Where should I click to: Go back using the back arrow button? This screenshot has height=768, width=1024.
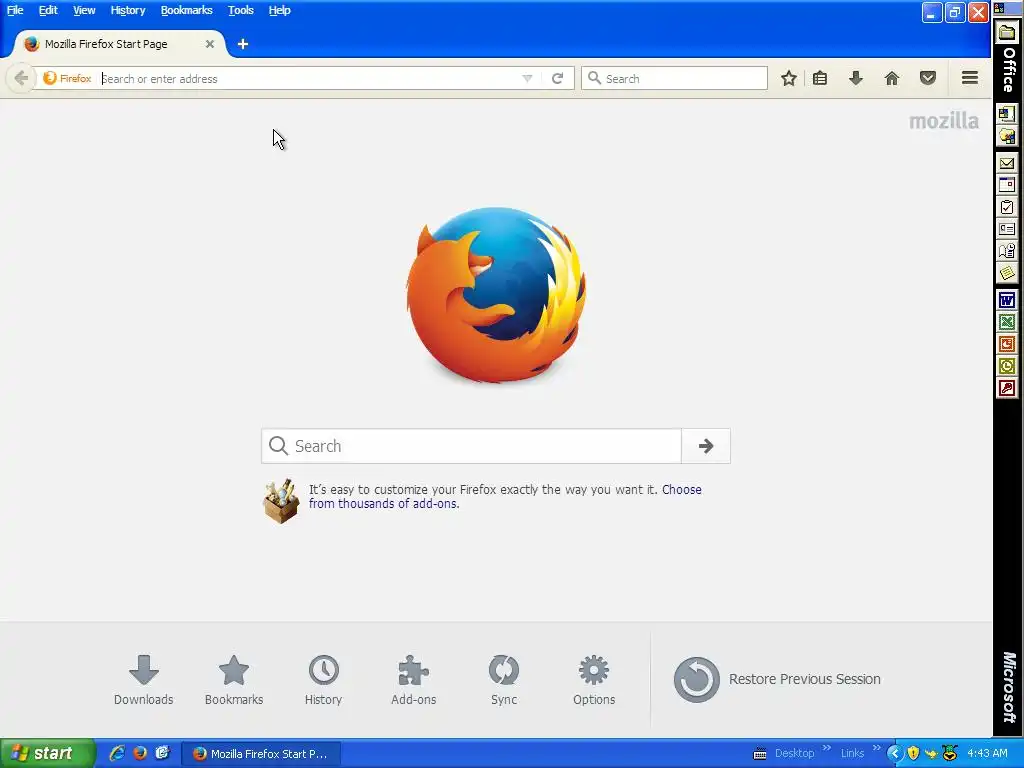click(x=21, y=78)
